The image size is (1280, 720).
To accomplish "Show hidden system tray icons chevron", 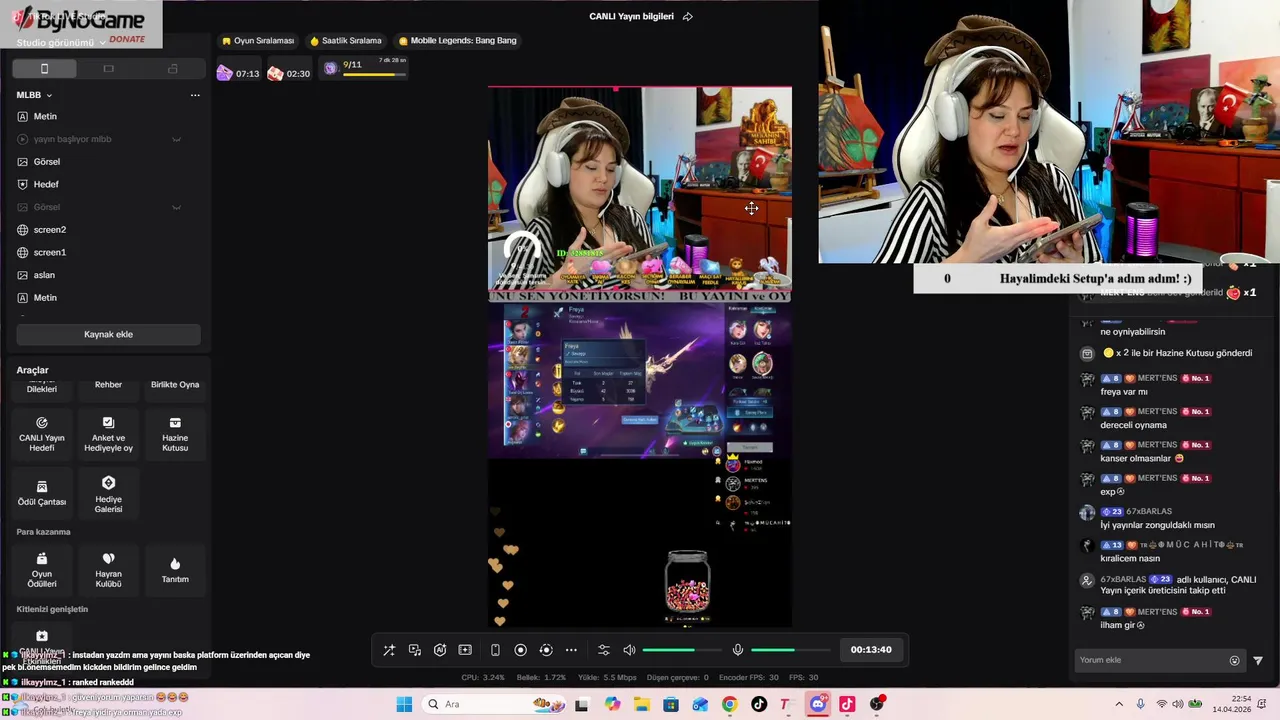I will click(1119, 704).
